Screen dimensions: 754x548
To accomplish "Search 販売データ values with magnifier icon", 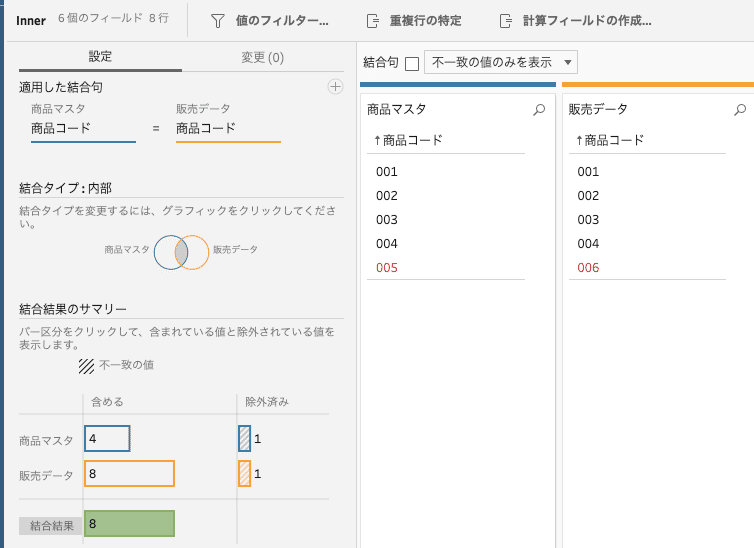I will click(740, 110).
